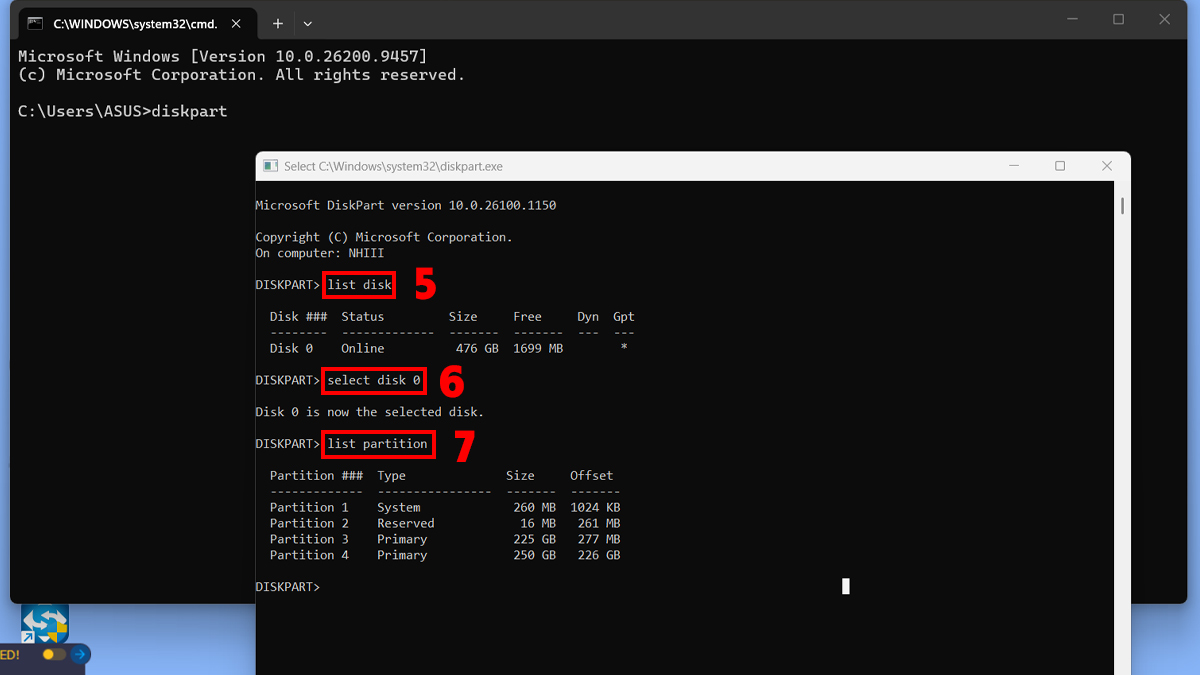The height and width of the screenshot is (675, 1200).
Task: Click the 'Reserved' partition type
Action: 406,523
